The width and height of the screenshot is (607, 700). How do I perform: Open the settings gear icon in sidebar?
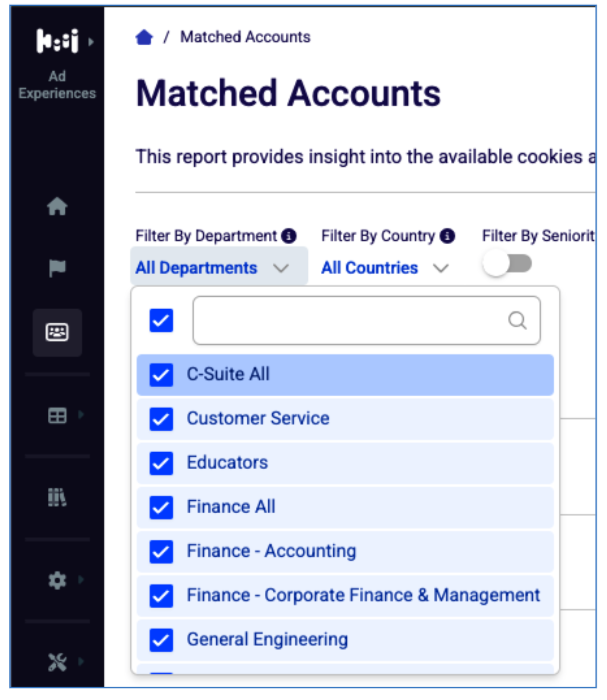[x=57, y=580]
